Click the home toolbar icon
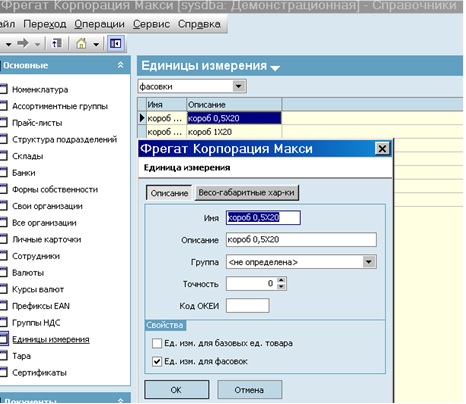 pos(81,43)
